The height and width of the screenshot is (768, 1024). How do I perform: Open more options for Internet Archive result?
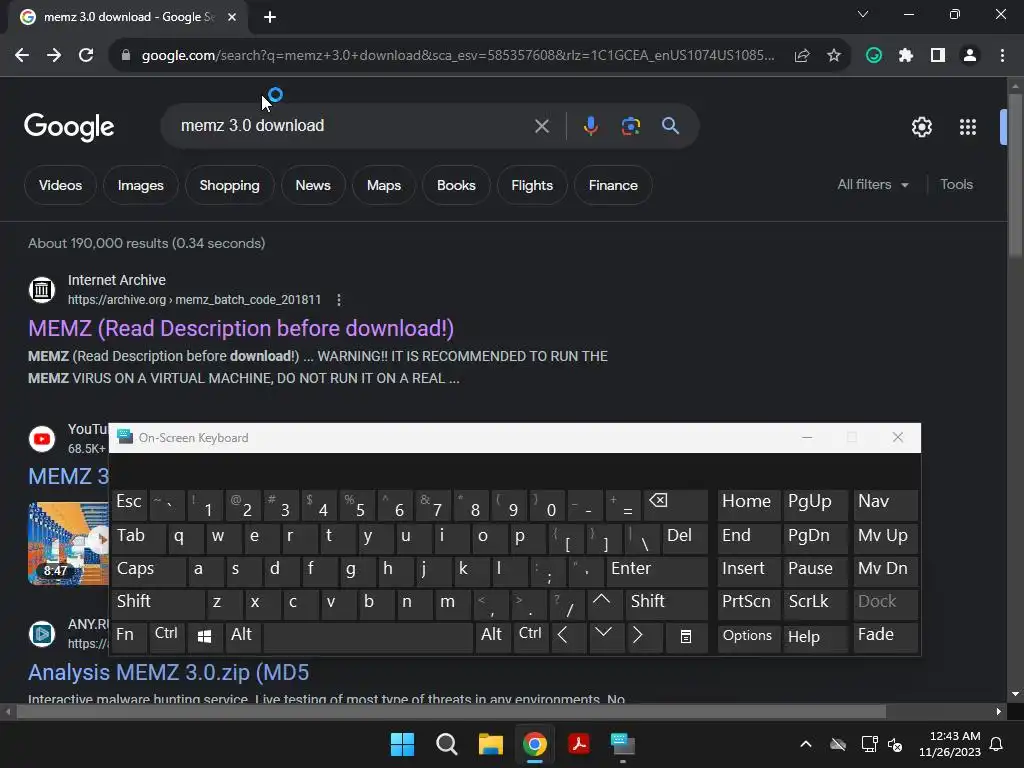pyautogui.click(x=338, y=300)
